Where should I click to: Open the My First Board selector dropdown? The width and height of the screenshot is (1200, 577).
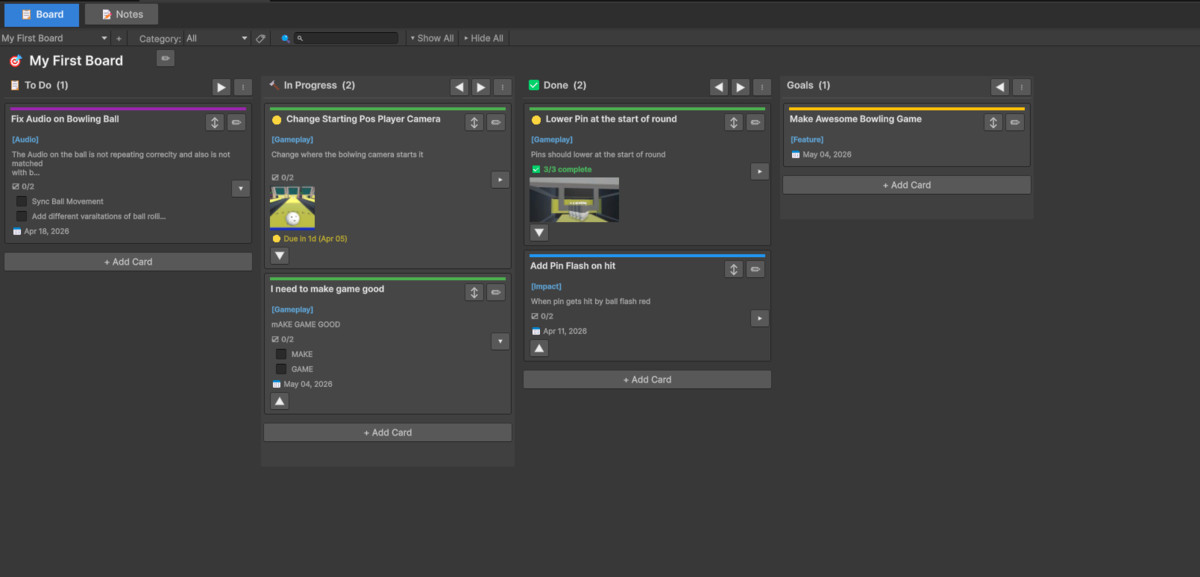click(55, 38)
